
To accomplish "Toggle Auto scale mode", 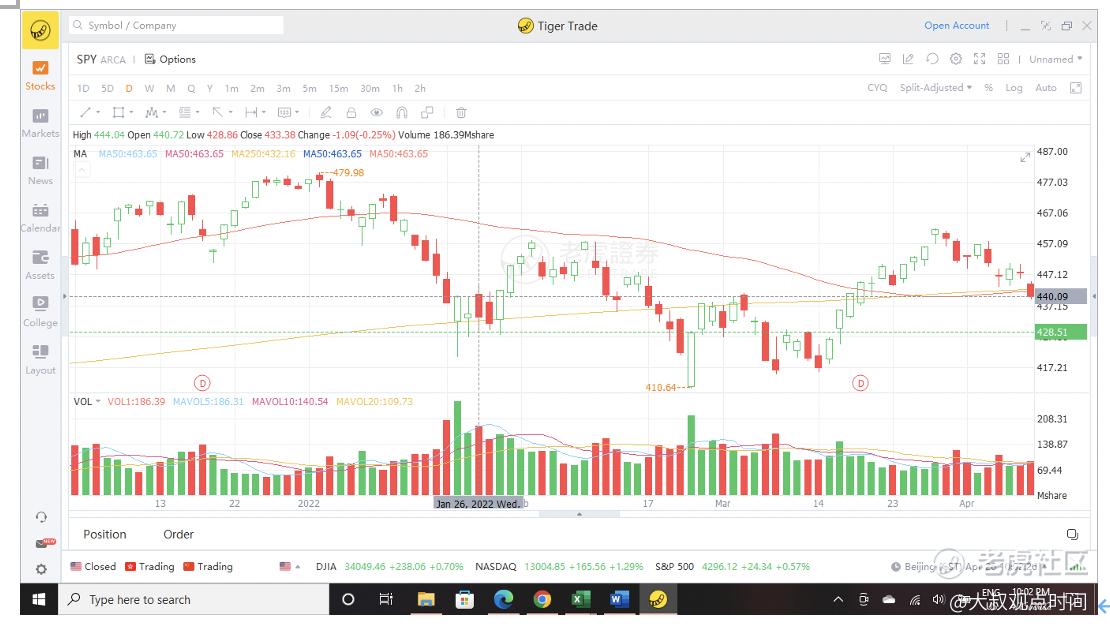I will (x=1046, y=88).
